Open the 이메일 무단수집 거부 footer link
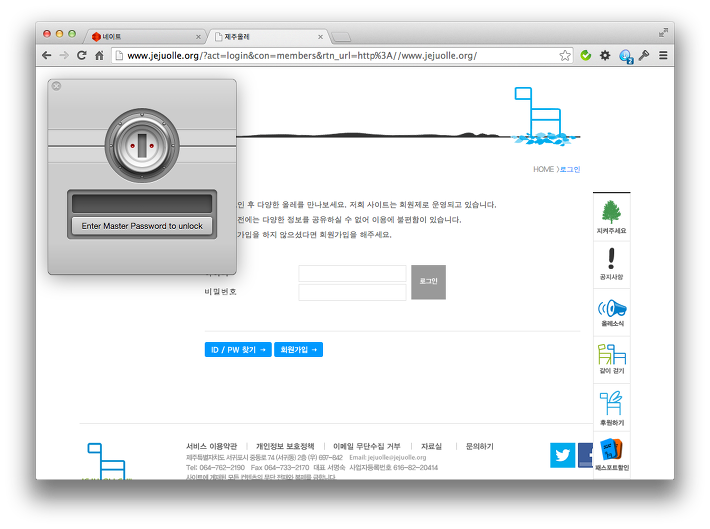Viewport: 710px width, 529px height. (367, 446)
